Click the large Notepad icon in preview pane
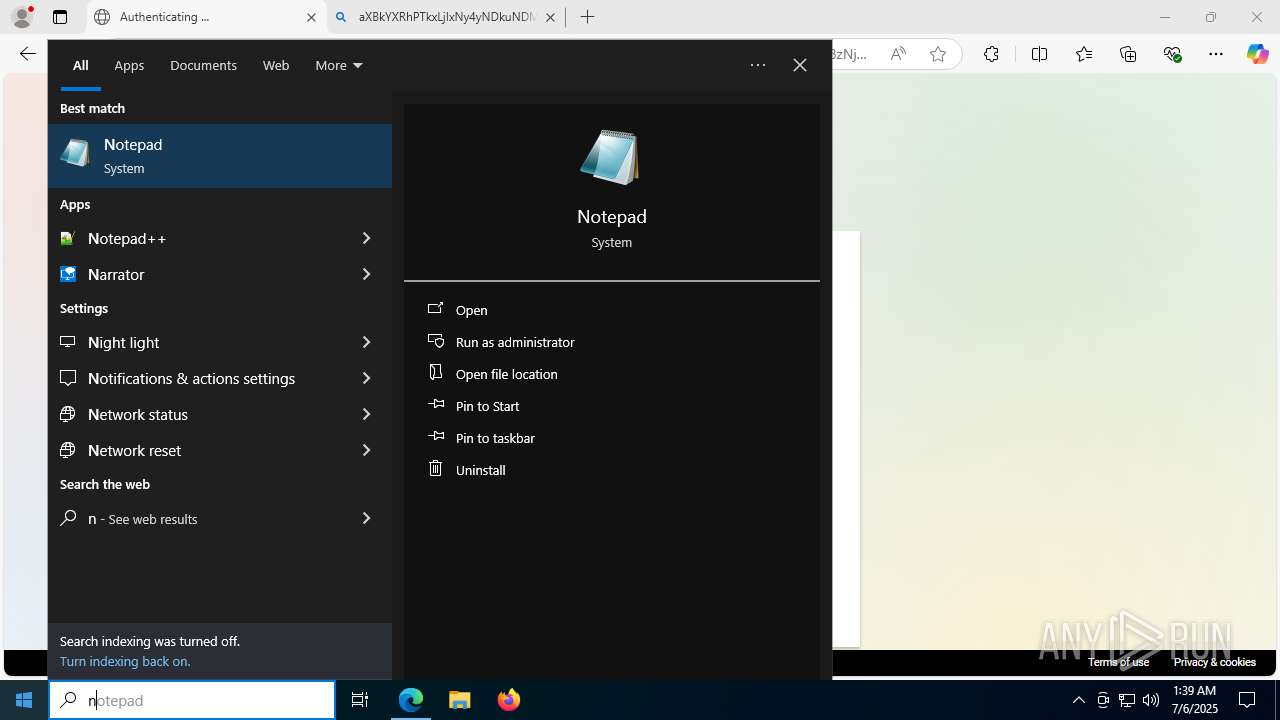Viewport: 1280px width, 720px height. 610,157
